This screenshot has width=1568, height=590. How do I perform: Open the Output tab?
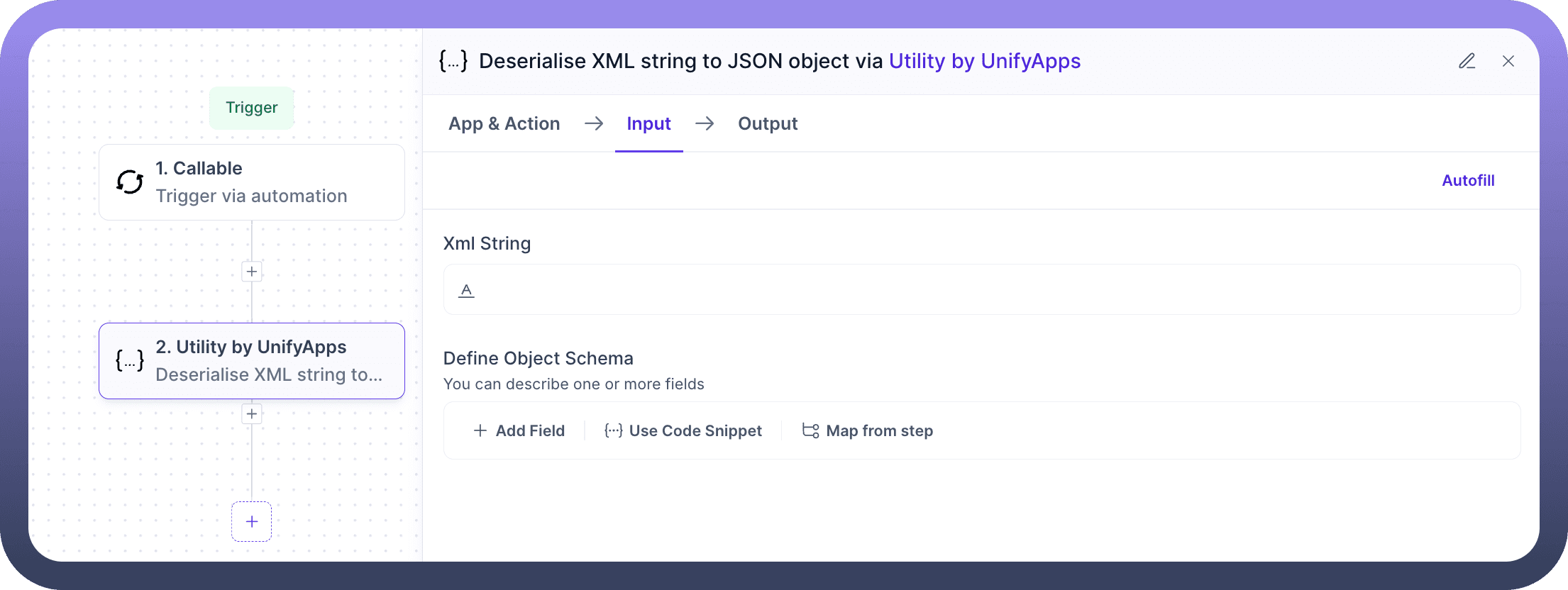click(768, 124)
